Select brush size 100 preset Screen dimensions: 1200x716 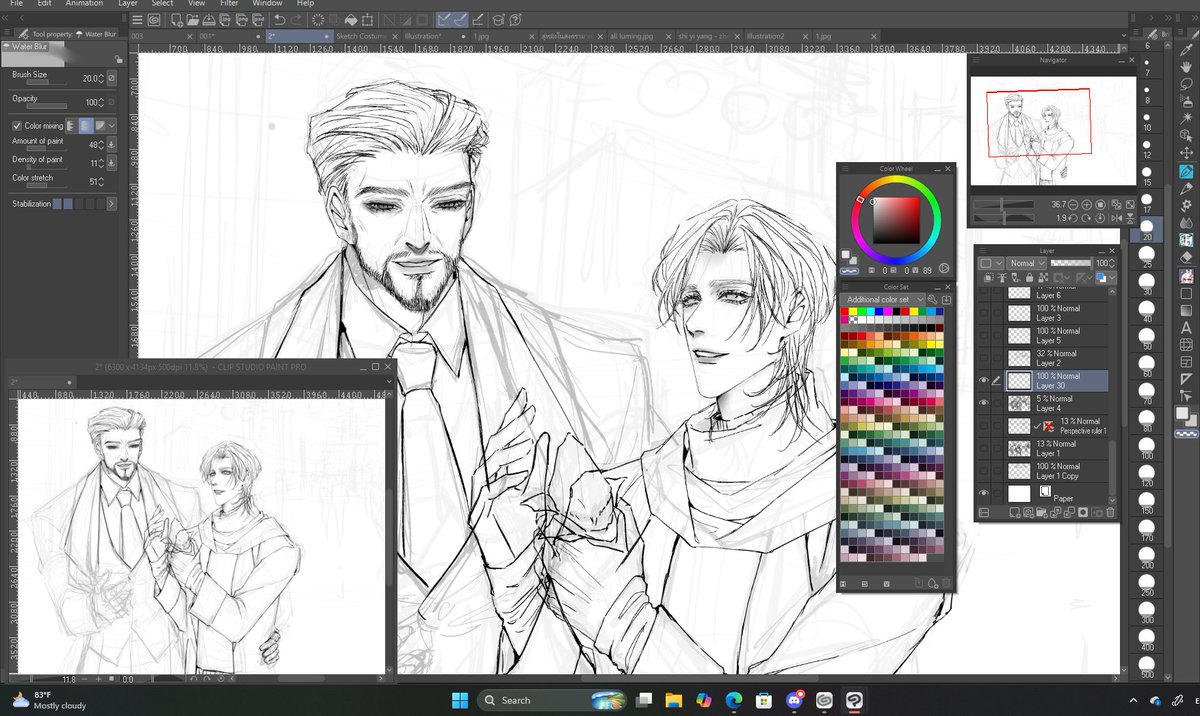click(1147, 445)
